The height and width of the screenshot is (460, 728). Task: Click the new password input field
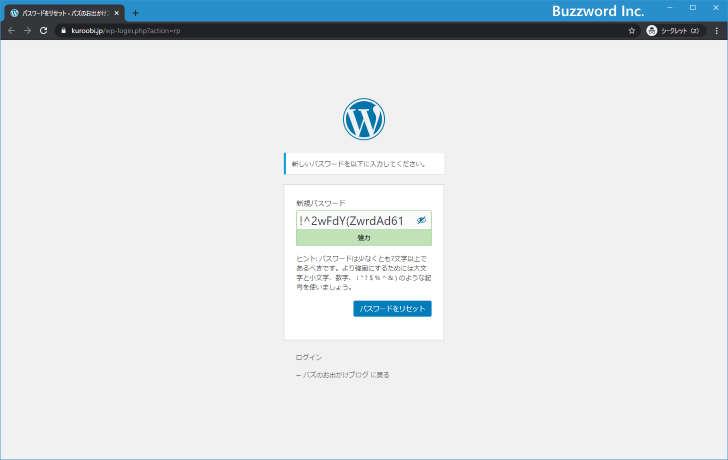pos(364,220)
